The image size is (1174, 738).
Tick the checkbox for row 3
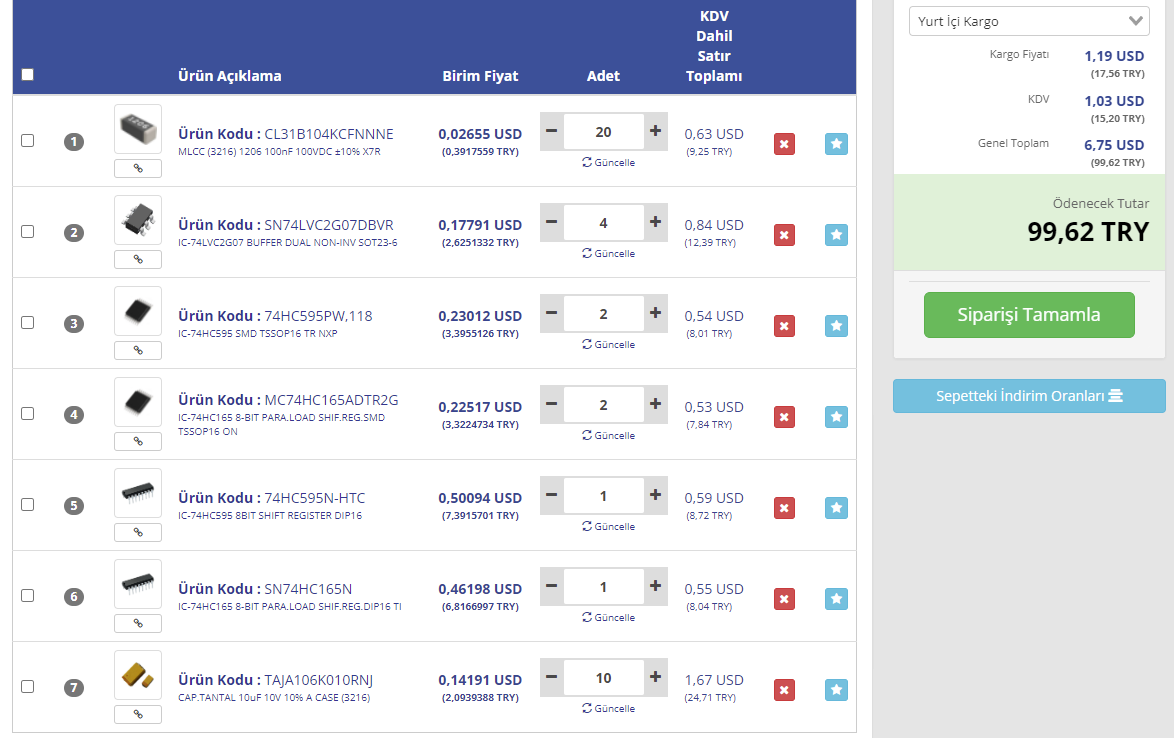[27, 322]
